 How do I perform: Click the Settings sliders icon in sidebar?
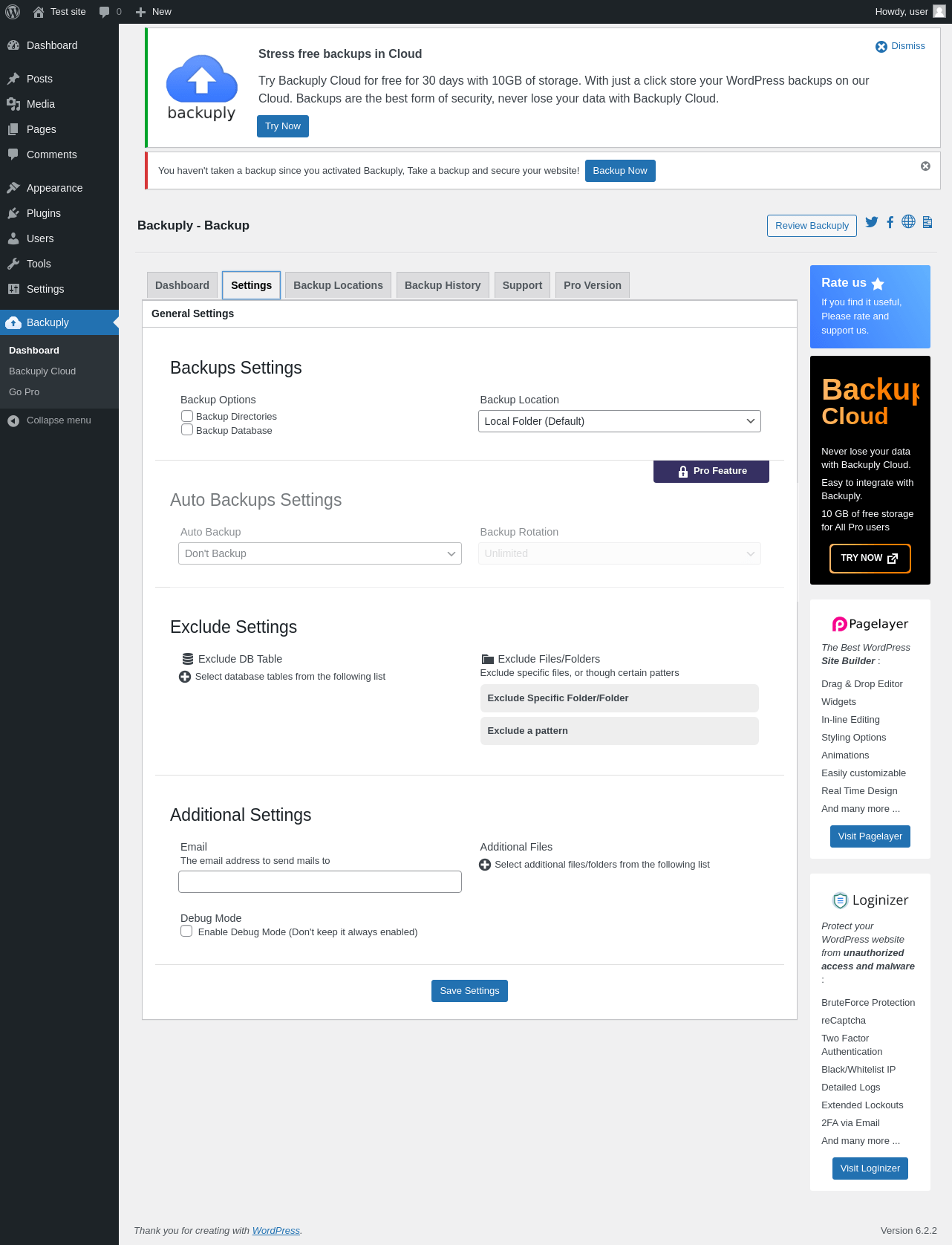click(x=13, y=289)
